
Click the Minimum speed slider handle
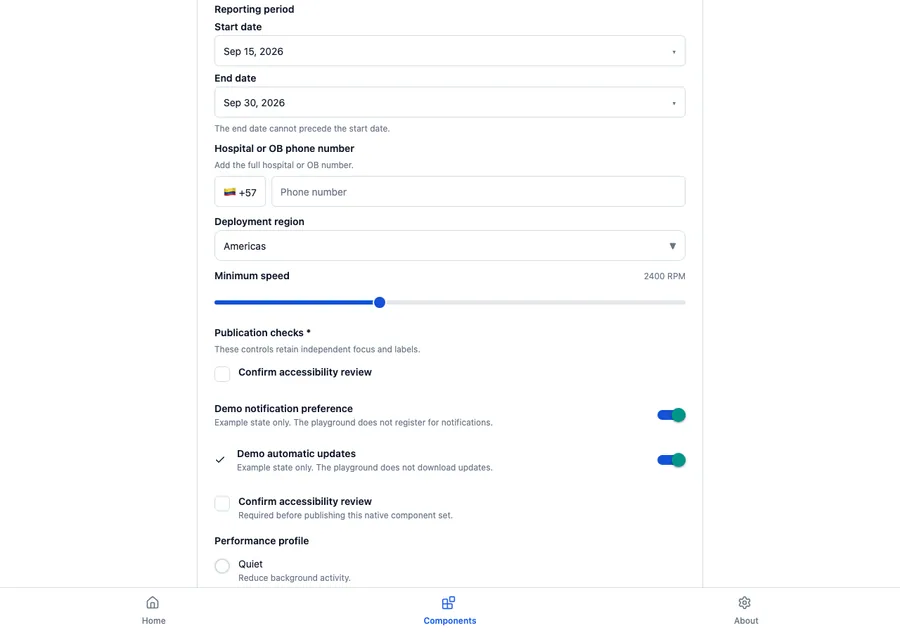pos(379,302)
